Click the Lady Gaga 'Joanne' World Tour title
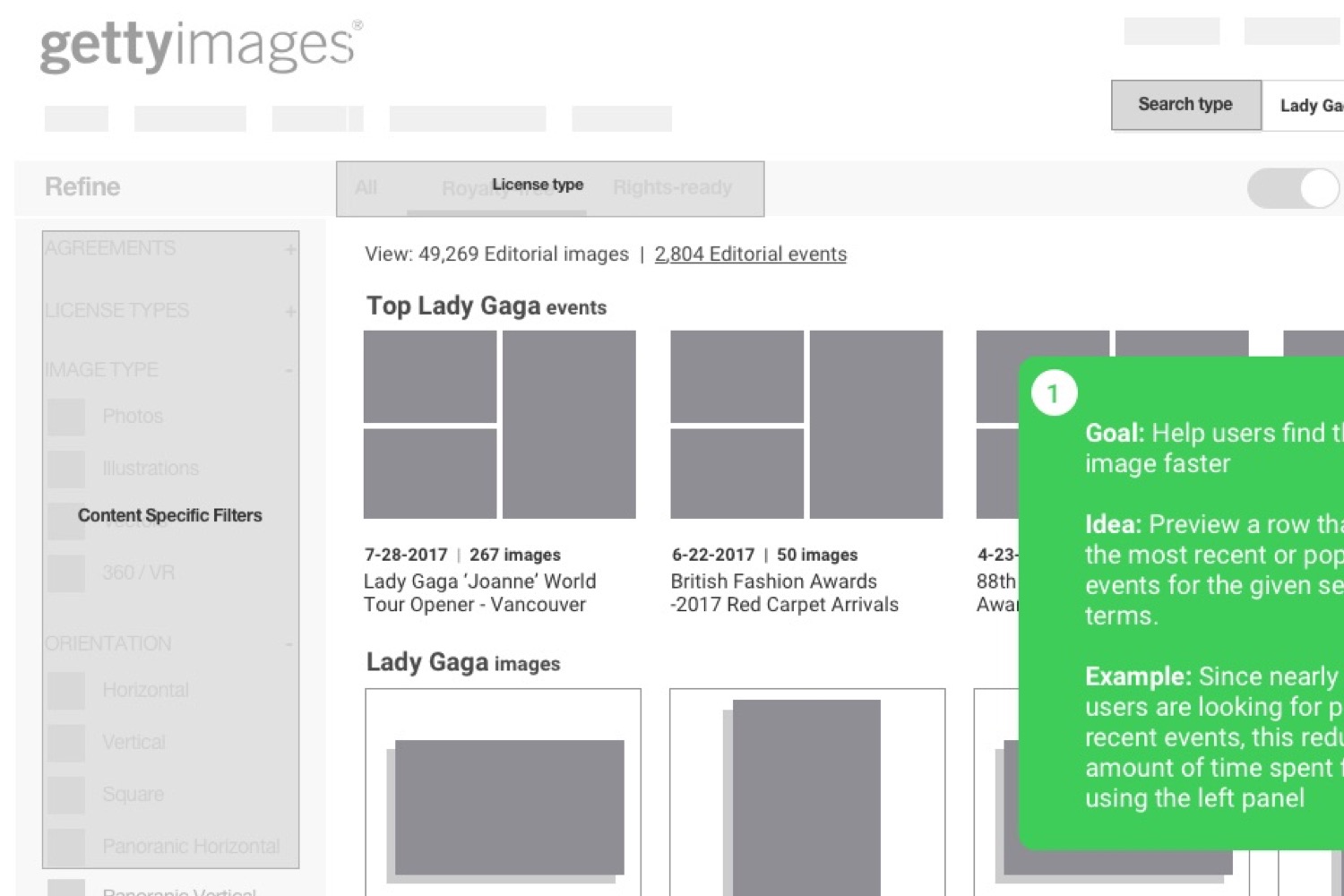 pyautogui.click(x=479, y=593)
